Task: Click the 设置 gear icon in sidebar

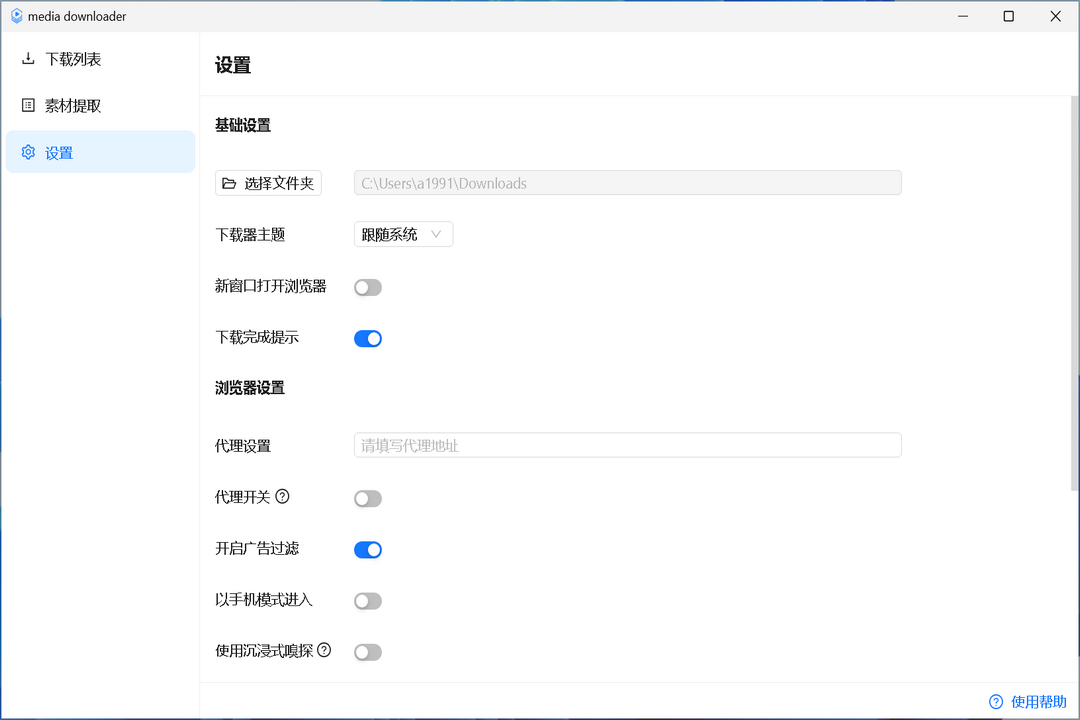Action: coord(28,152)
